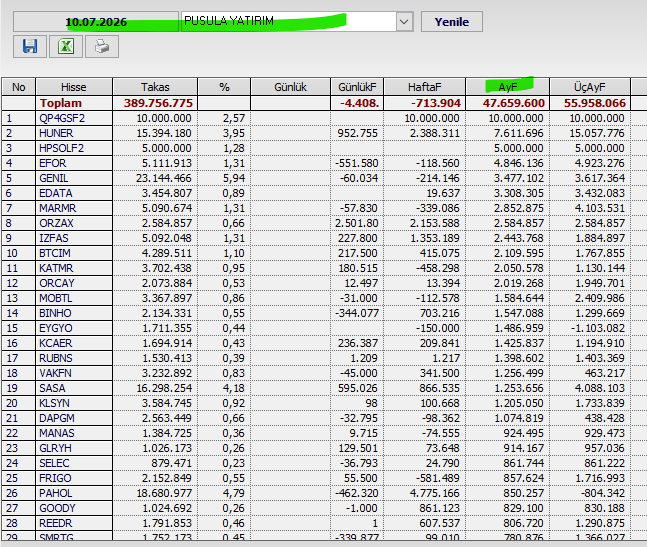Viewport: 647px width, 547px height.
Task: Click PAHOL HaftaF value 4.775.166
Action: [x=434, y=493]
